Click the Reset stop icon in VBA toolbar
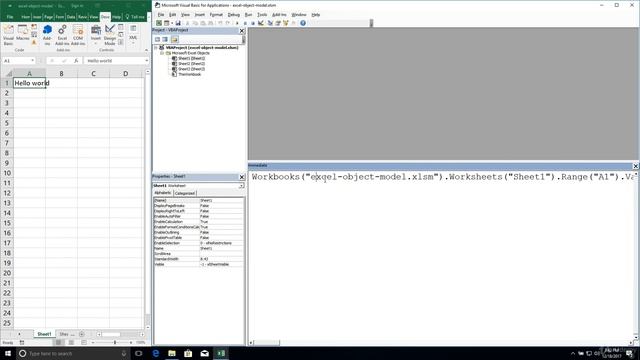The image size is (640, 360). [x=253, y=23]
